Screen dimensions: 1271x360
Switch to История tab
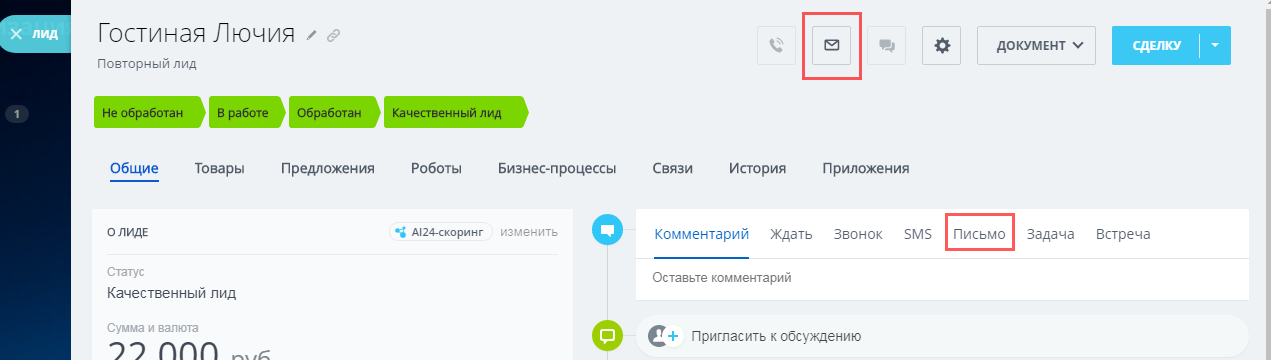click(x=757, y=168)
